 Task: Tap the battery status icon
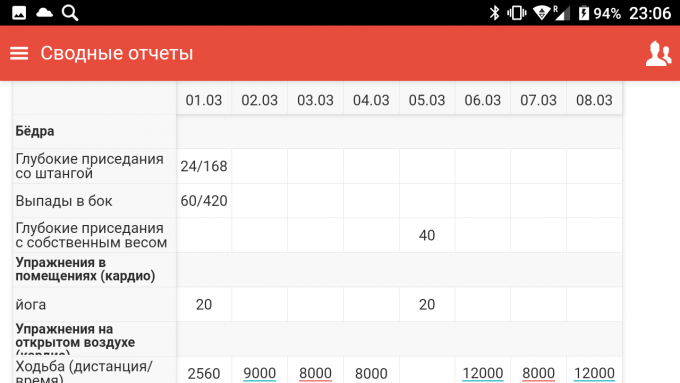(x=584, y=13)
